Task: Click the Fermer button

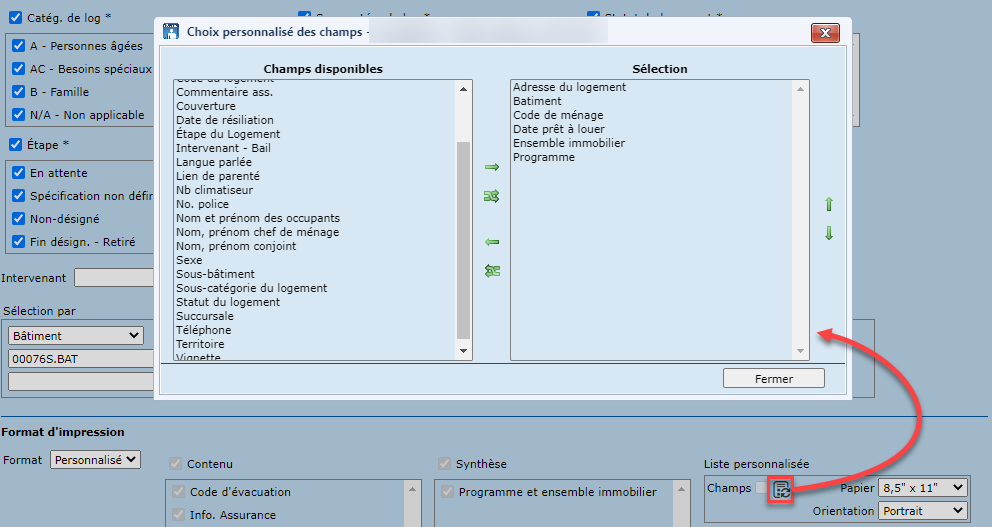Action: pos(773,379)
